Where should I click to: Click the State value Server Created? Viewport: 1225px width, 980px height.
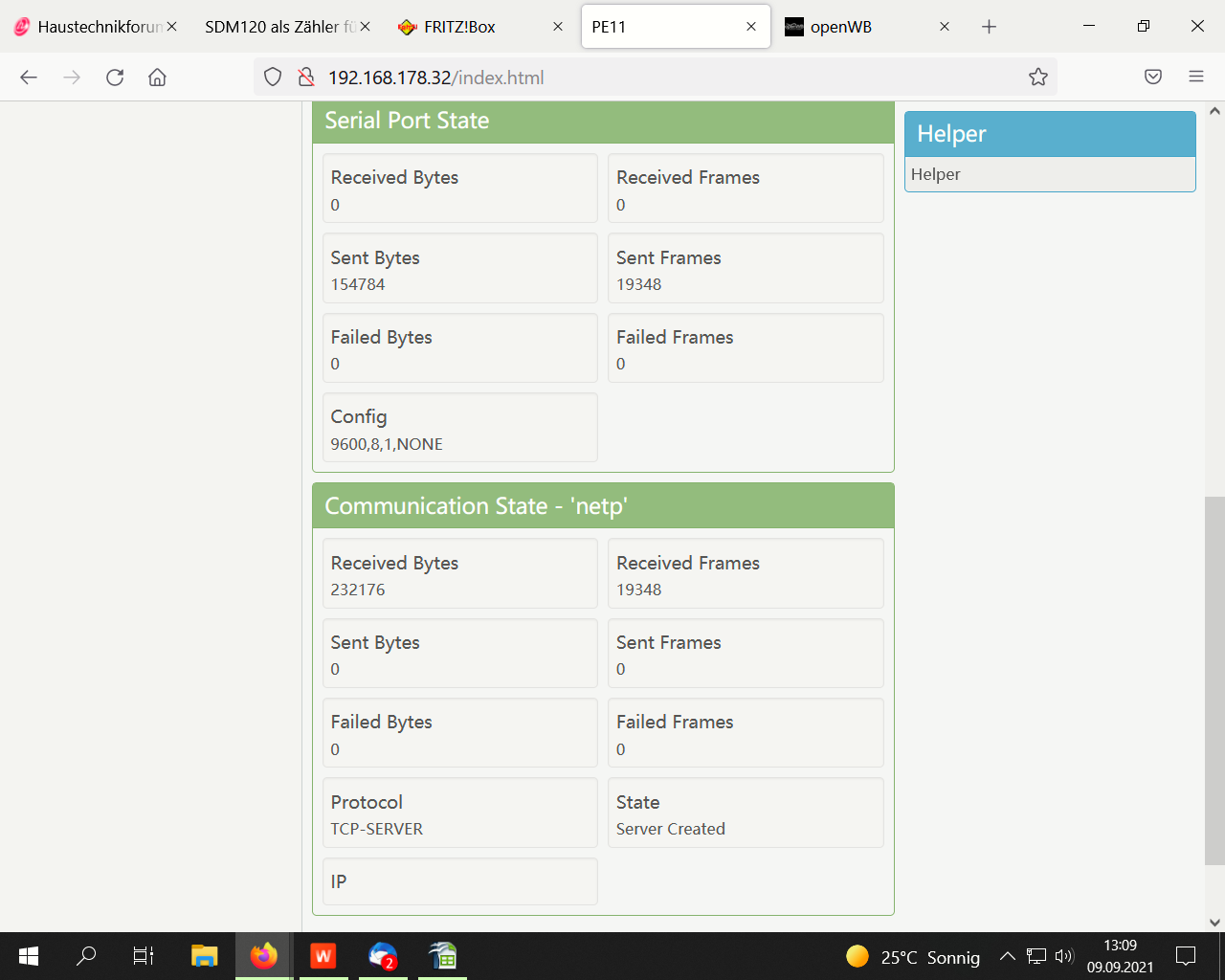(x=671, y=829)
